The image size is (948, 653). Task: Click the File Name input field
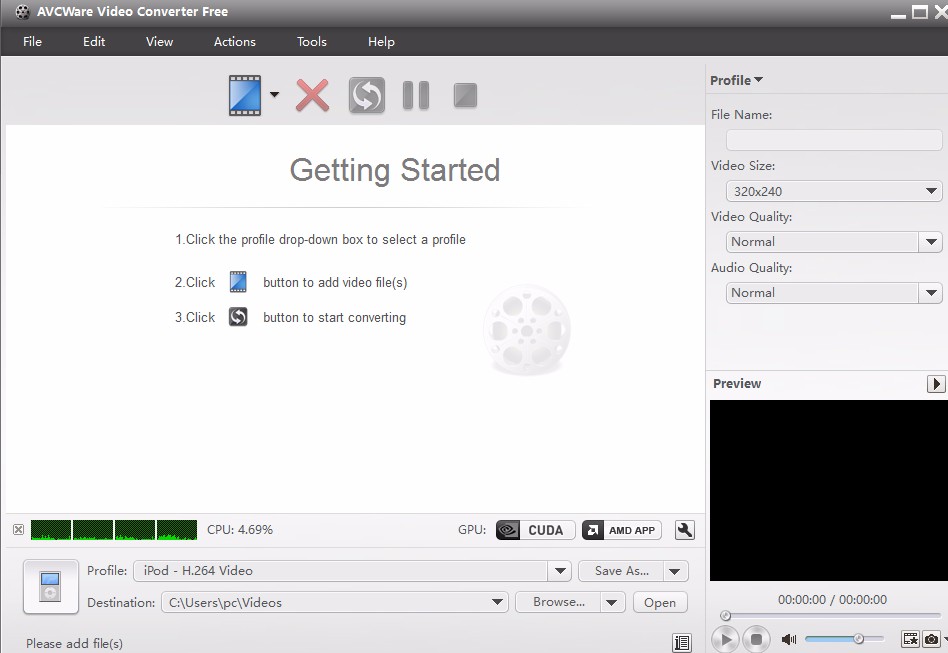point(833,140)
